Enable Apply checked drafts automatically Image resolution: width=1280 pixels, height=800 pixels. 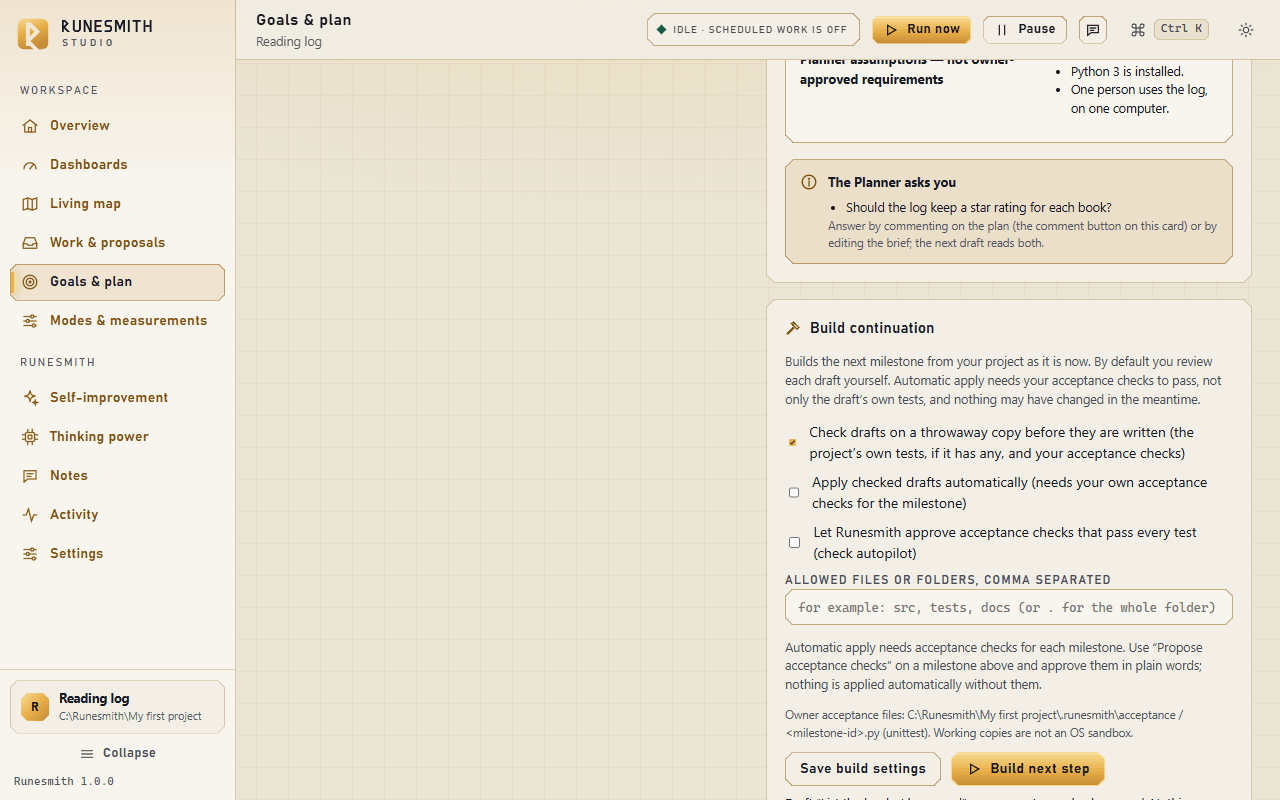click(794, 492)
